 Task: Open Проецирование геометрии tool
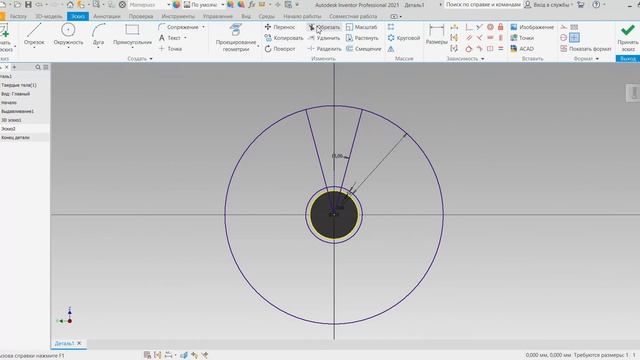(x=236, y=38)
